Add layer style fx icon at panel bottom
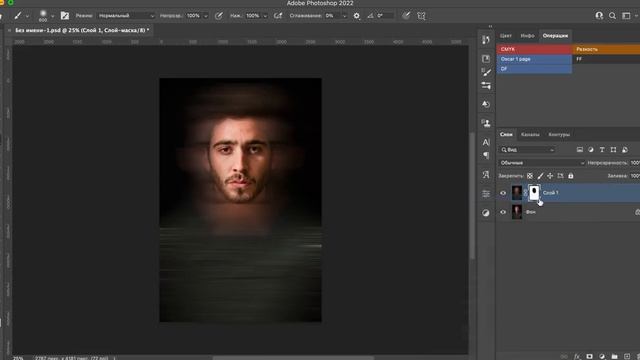This screenshot has height=360, width=640. [x=577, y=356]
